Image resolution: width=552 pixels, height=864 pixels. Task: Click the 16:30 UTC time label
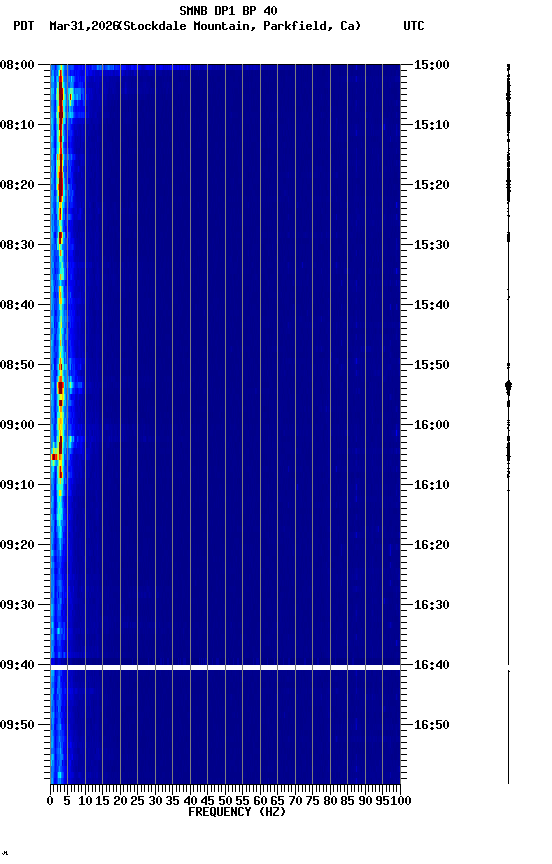coord(431,606)
